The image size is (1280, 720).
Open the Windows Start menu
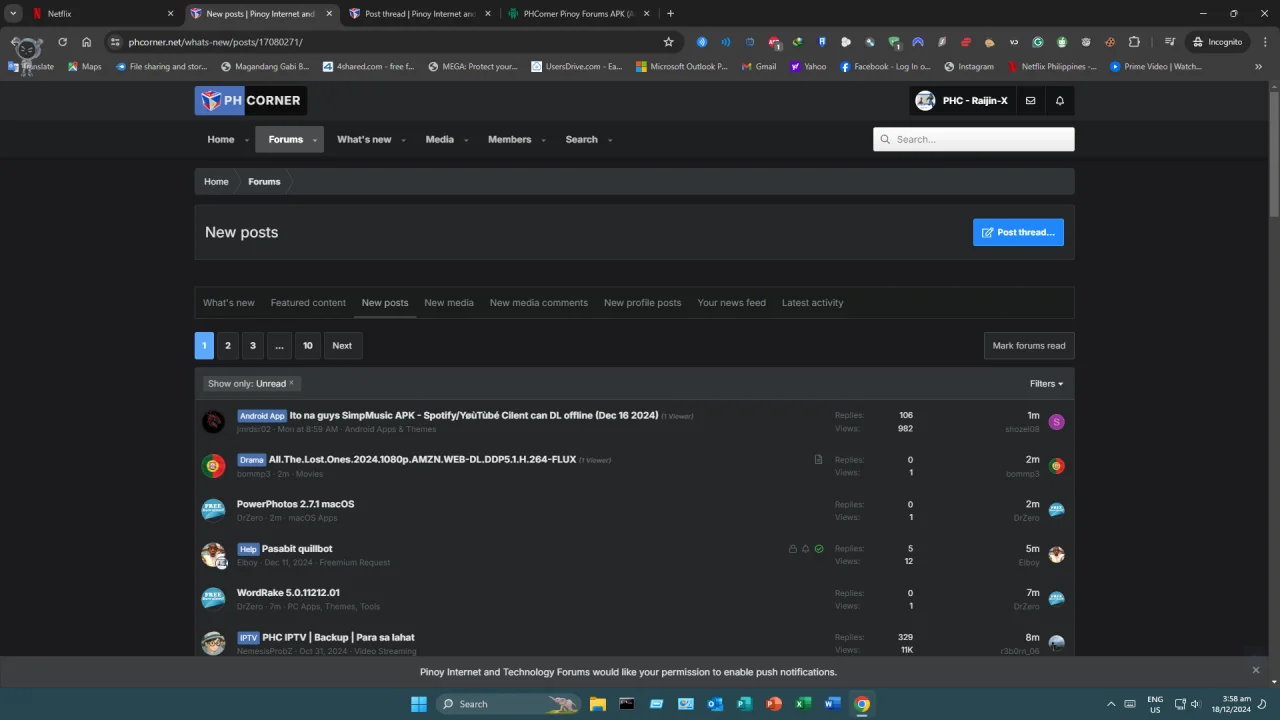pyautogui.click(x=419, y=704)
